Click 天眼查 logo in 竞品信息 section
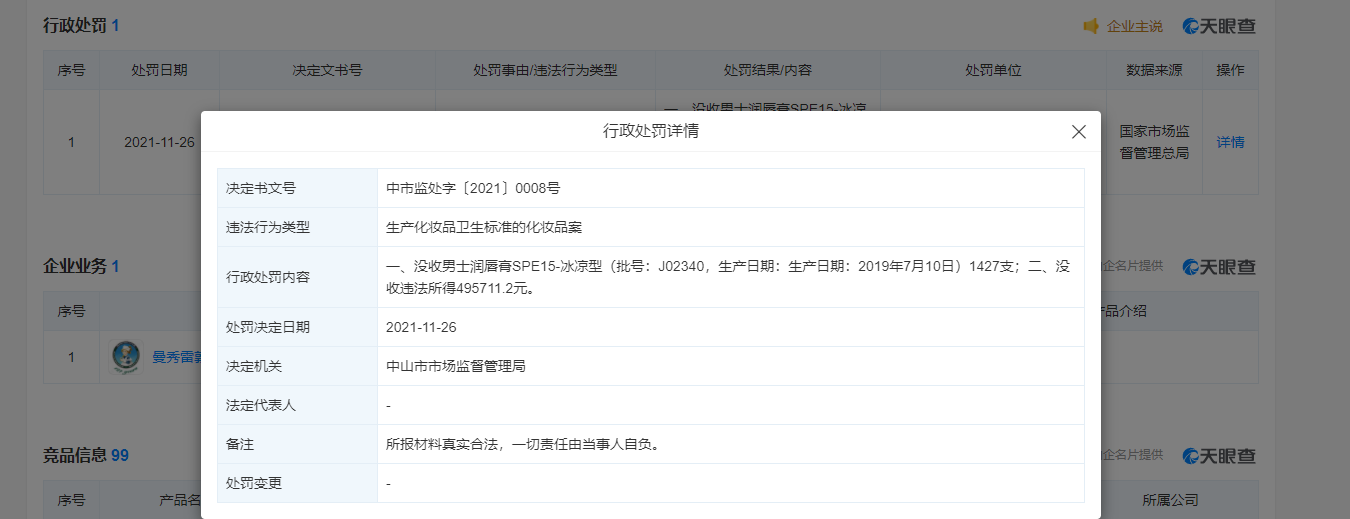Screen dimensions: 1350x519 tap(1218, 455)
